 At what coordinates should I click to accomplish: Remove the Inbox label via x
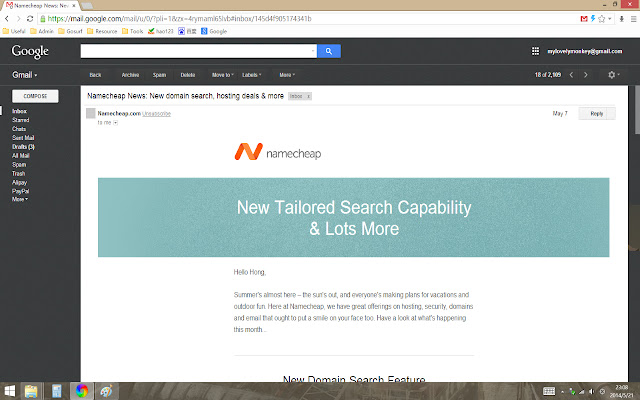[x=309, y=96]
